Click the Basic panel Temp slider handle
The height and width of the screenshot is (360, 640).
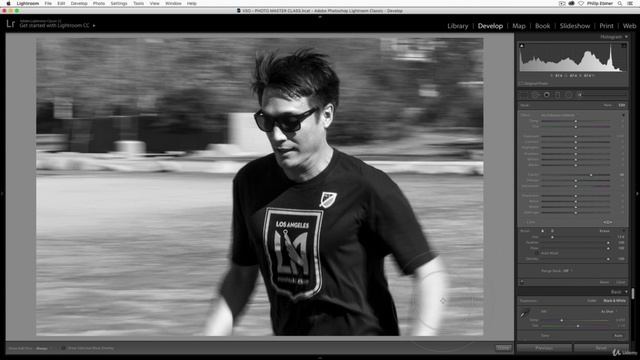(562, 320)
